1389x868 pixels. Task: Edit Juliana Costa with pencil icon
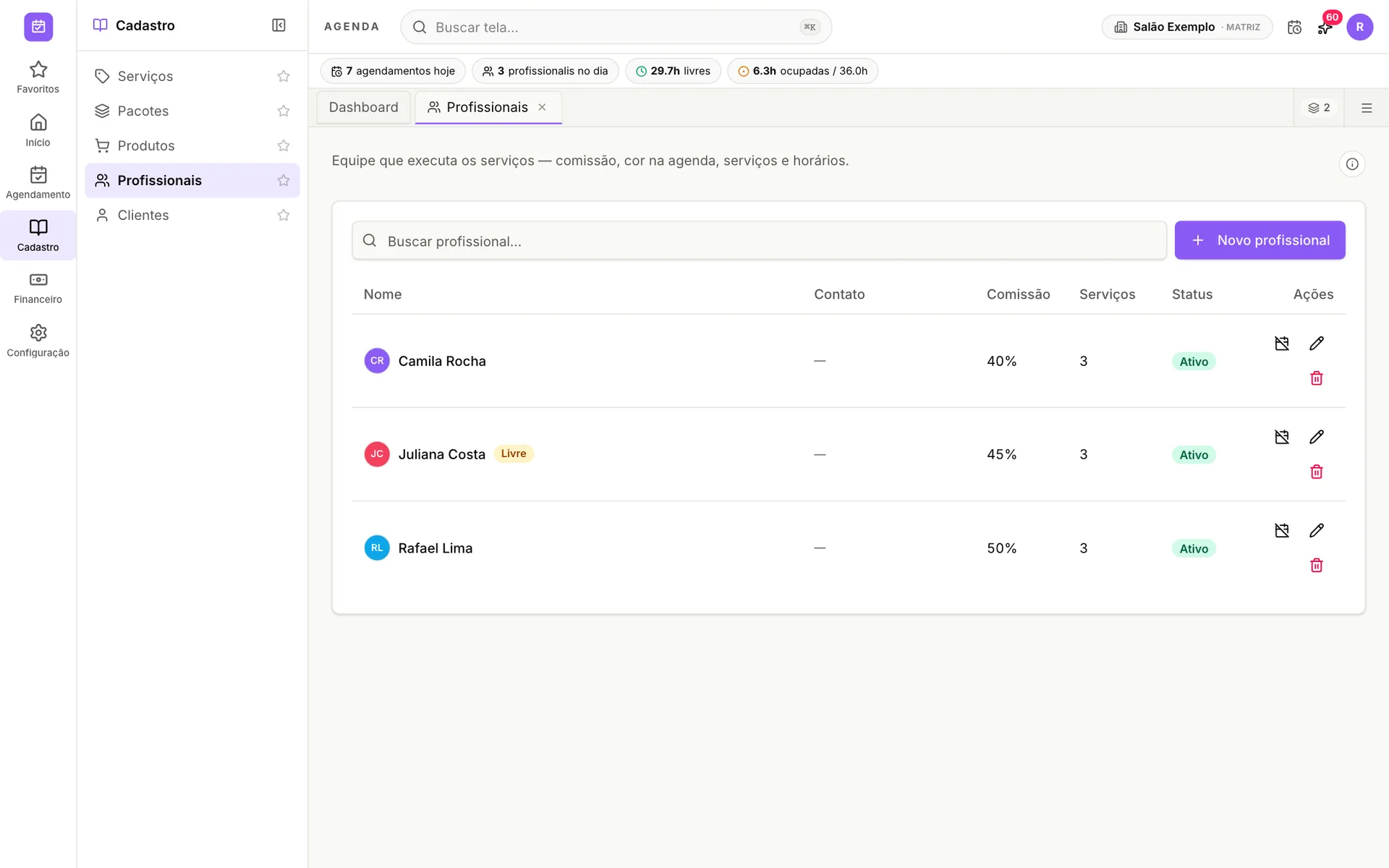pyautogui.click(x=1316, y=437)
